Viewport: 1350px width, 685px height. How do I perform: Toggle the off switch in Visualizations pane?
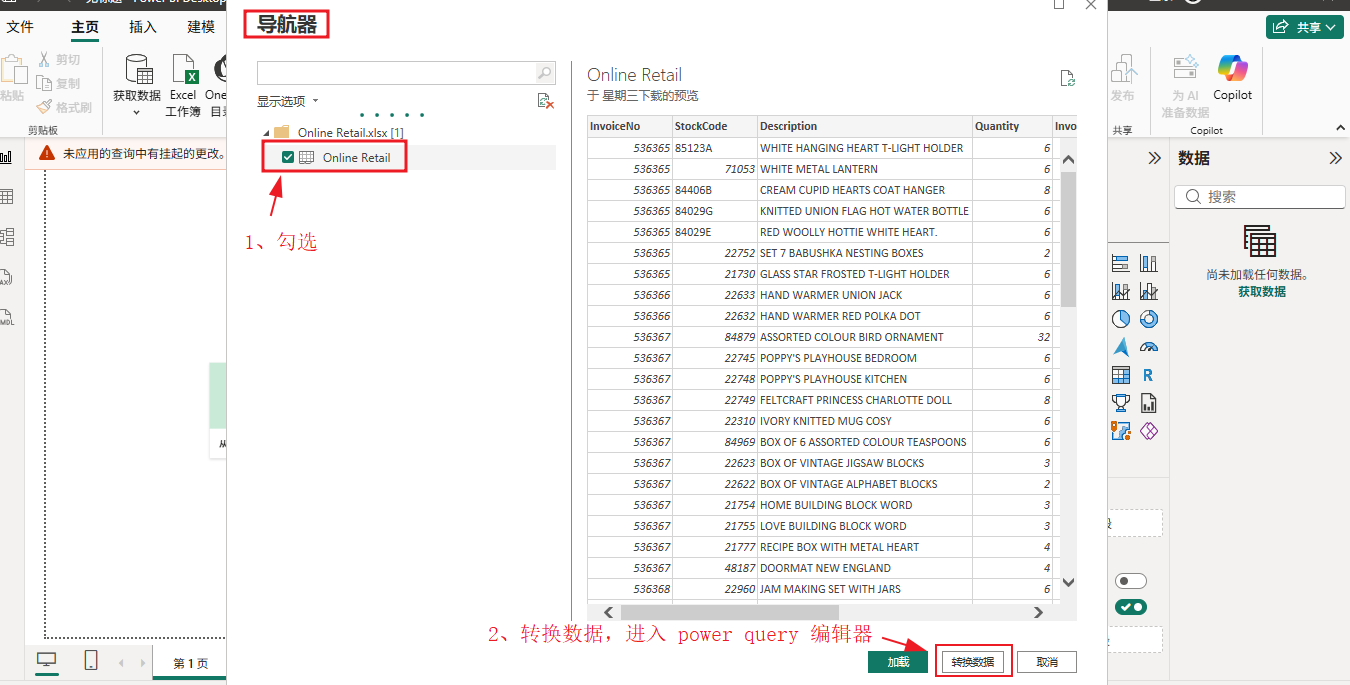(1132, 581)
